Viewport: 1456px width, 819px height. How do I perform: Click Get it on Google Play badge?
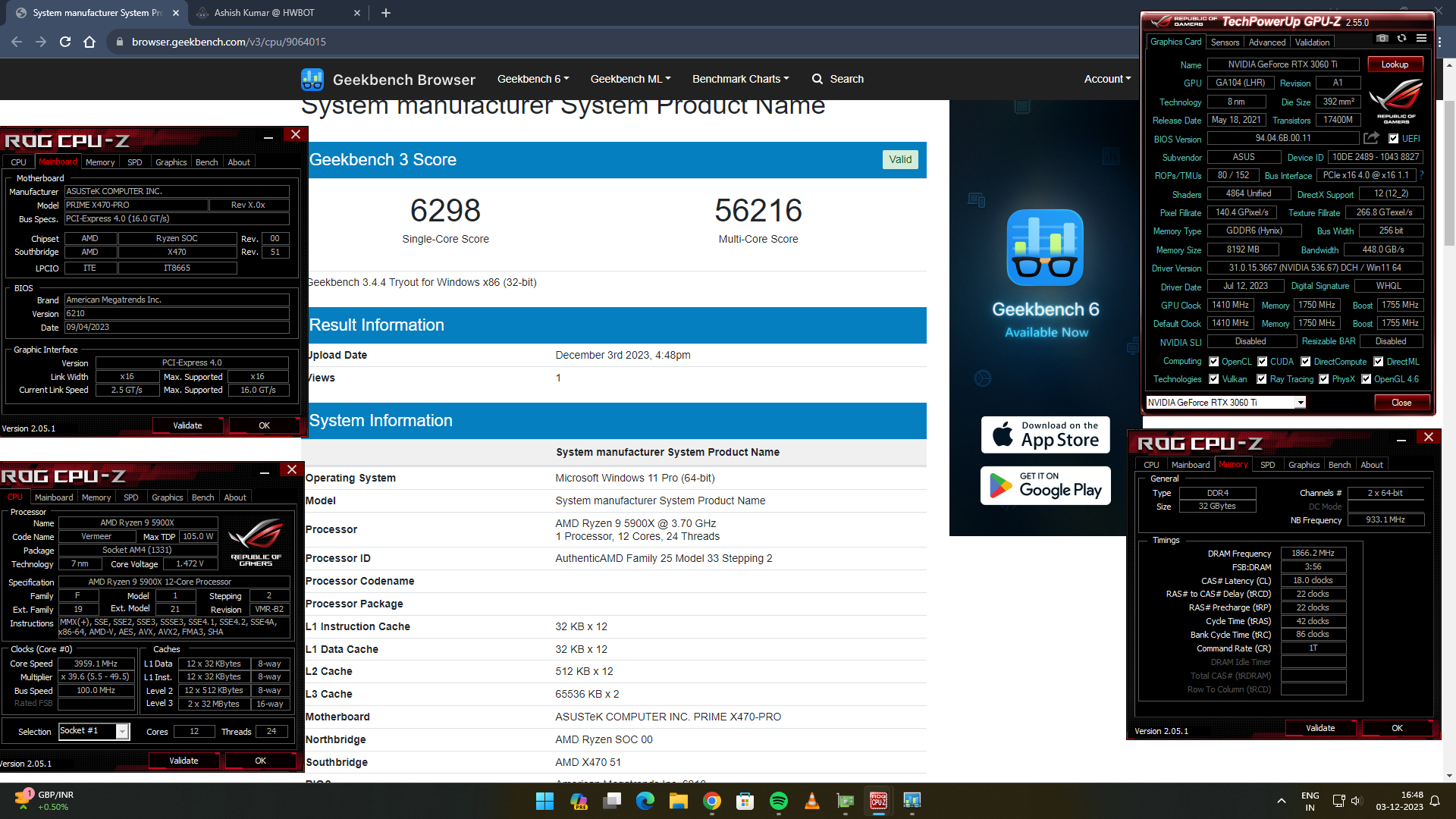[x=1045, y=485]
